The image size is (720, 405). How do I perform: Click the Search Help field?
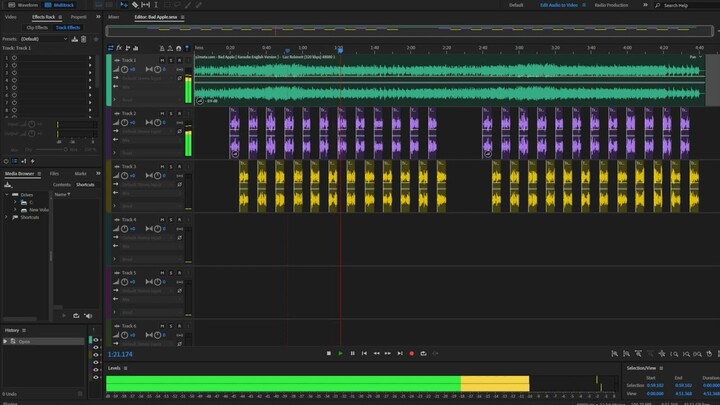(686, 5)
